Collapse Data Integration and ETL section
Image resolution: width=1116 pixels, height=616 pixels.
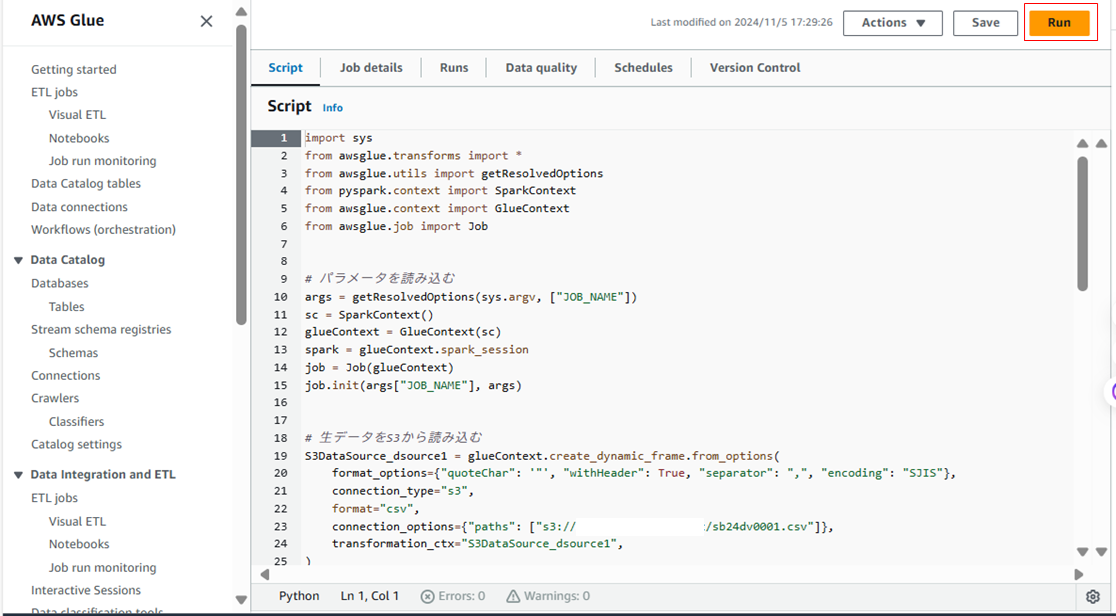(19, 474)
